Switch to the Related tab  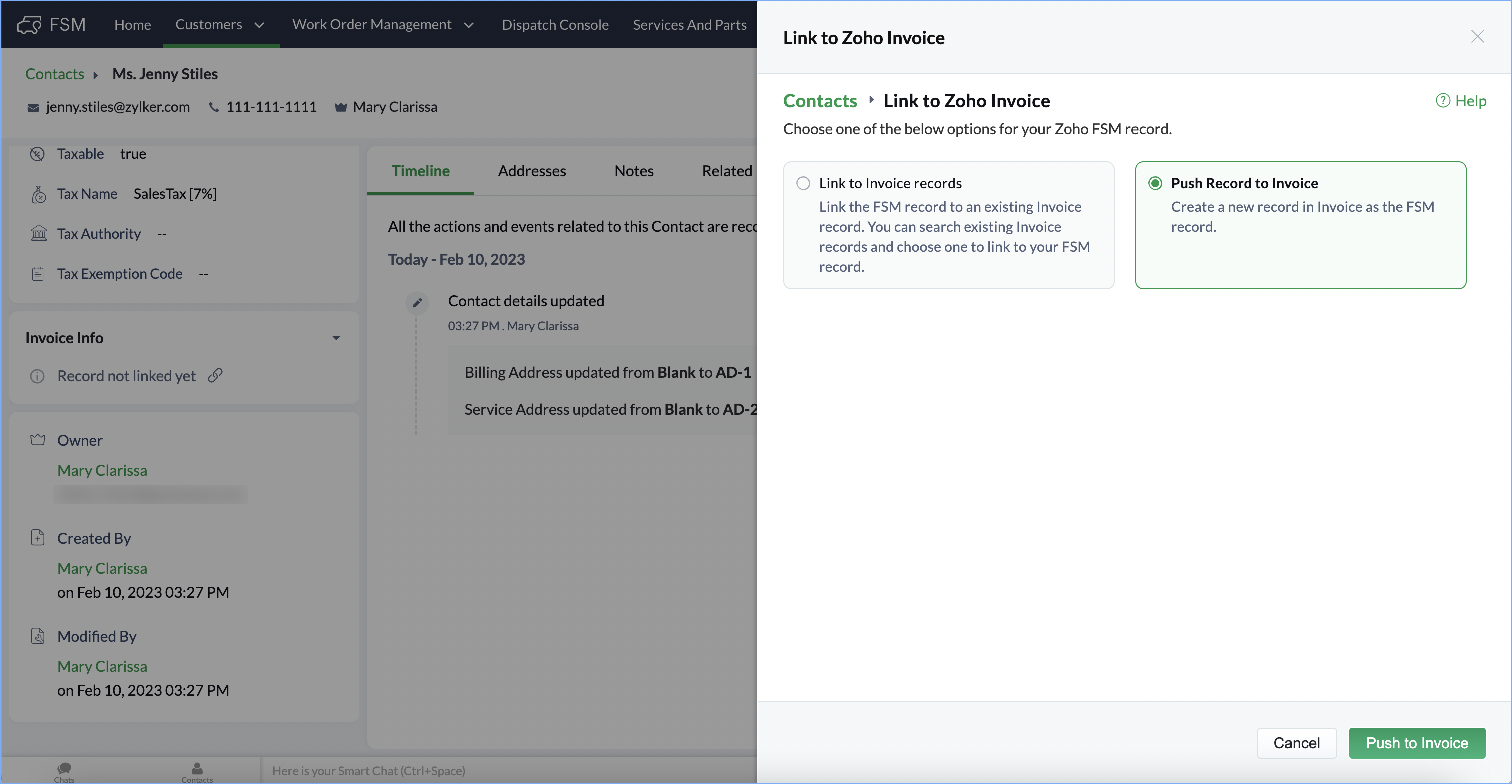coord(727,171)
